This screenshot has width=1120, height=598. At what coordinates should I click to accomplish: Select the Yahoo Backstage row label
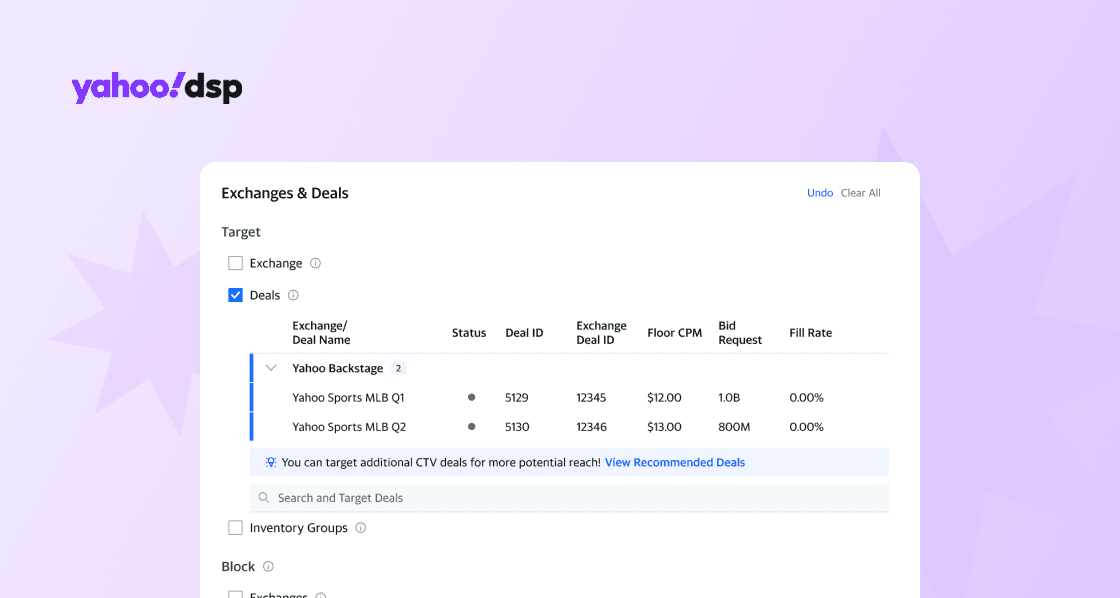click(x=338, y=369)
